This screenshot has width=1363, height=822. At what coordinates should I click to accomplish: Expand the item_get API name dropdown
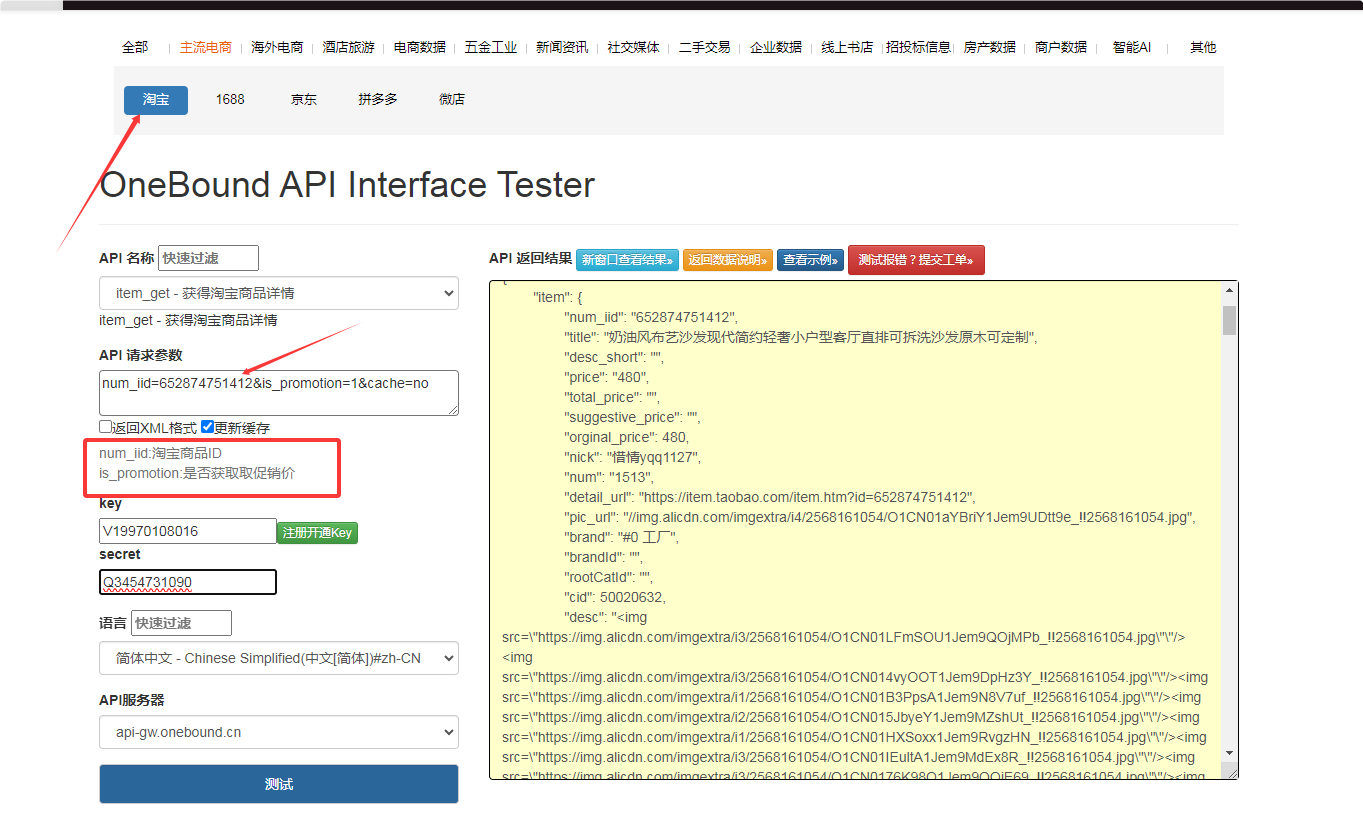[279, 293]
